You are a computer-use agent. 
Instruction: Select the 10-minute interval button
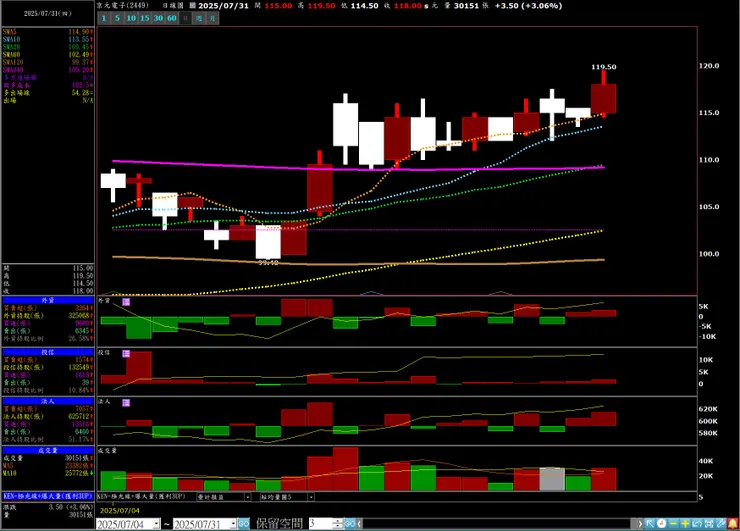coord(131,18)
